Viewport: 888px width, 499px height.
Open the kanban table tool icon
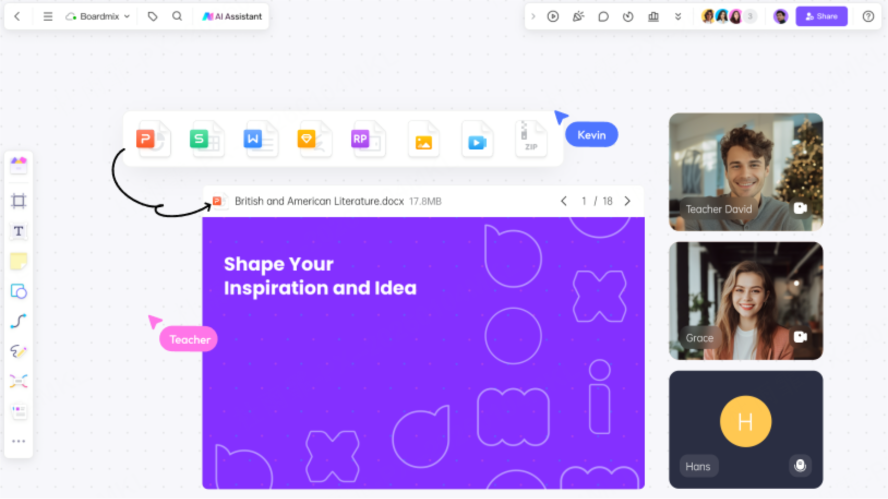[x=19, y=411]
